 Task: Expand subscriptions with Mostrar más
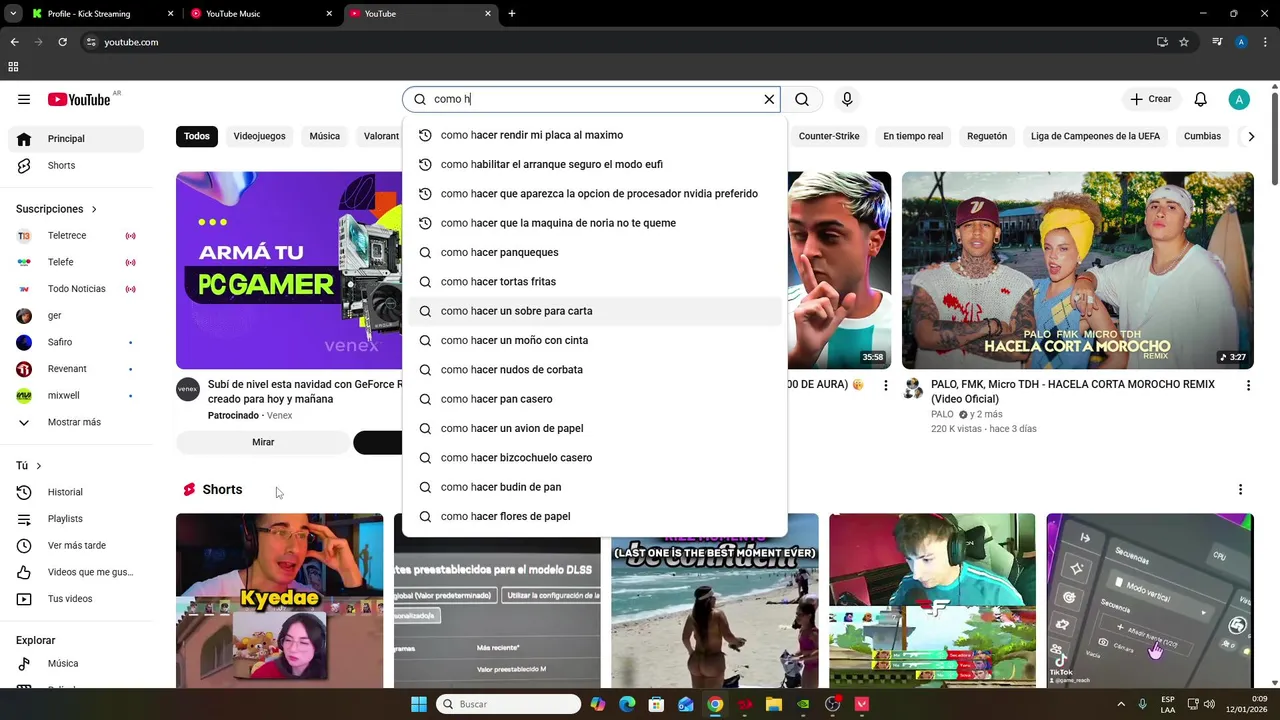coord(76,422)
